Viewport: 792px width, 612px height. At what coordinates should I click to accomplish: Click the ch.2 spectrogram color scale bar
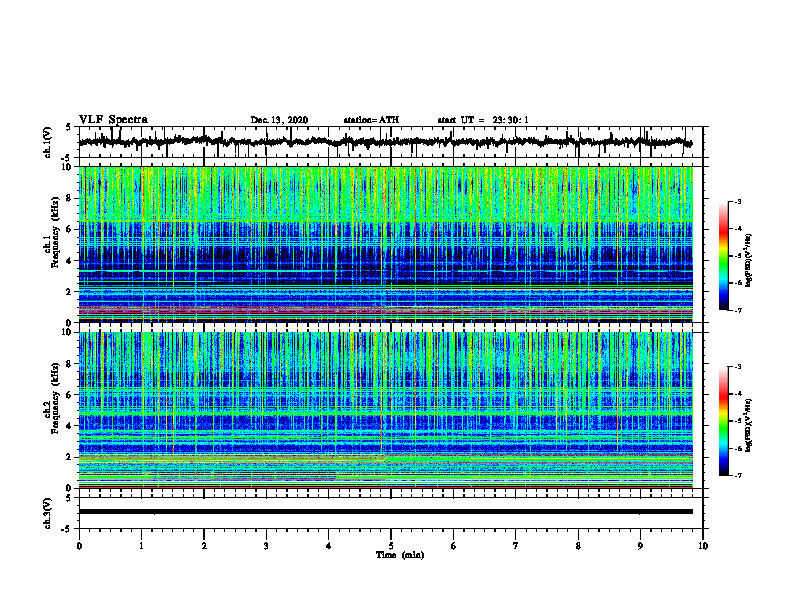pyautogui.click(x=723, y=421)
